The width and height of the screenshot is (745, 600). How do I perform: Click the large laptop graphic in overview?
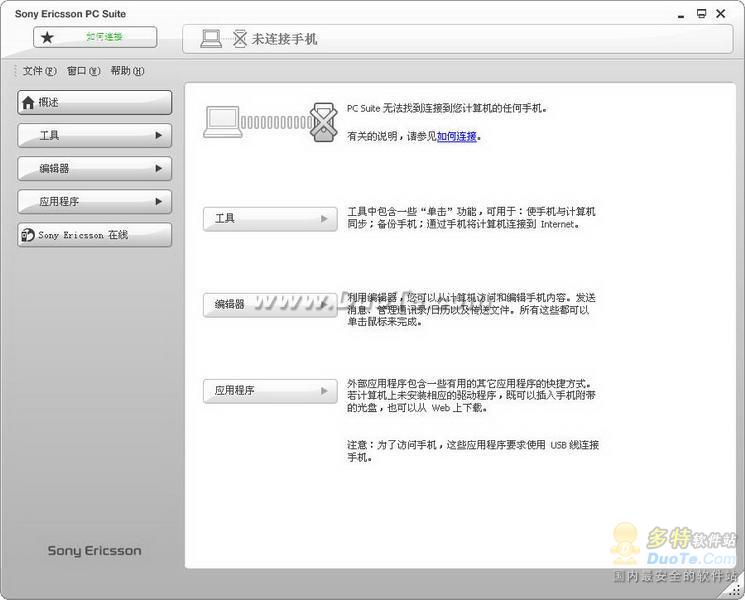(x=222, y=122)
